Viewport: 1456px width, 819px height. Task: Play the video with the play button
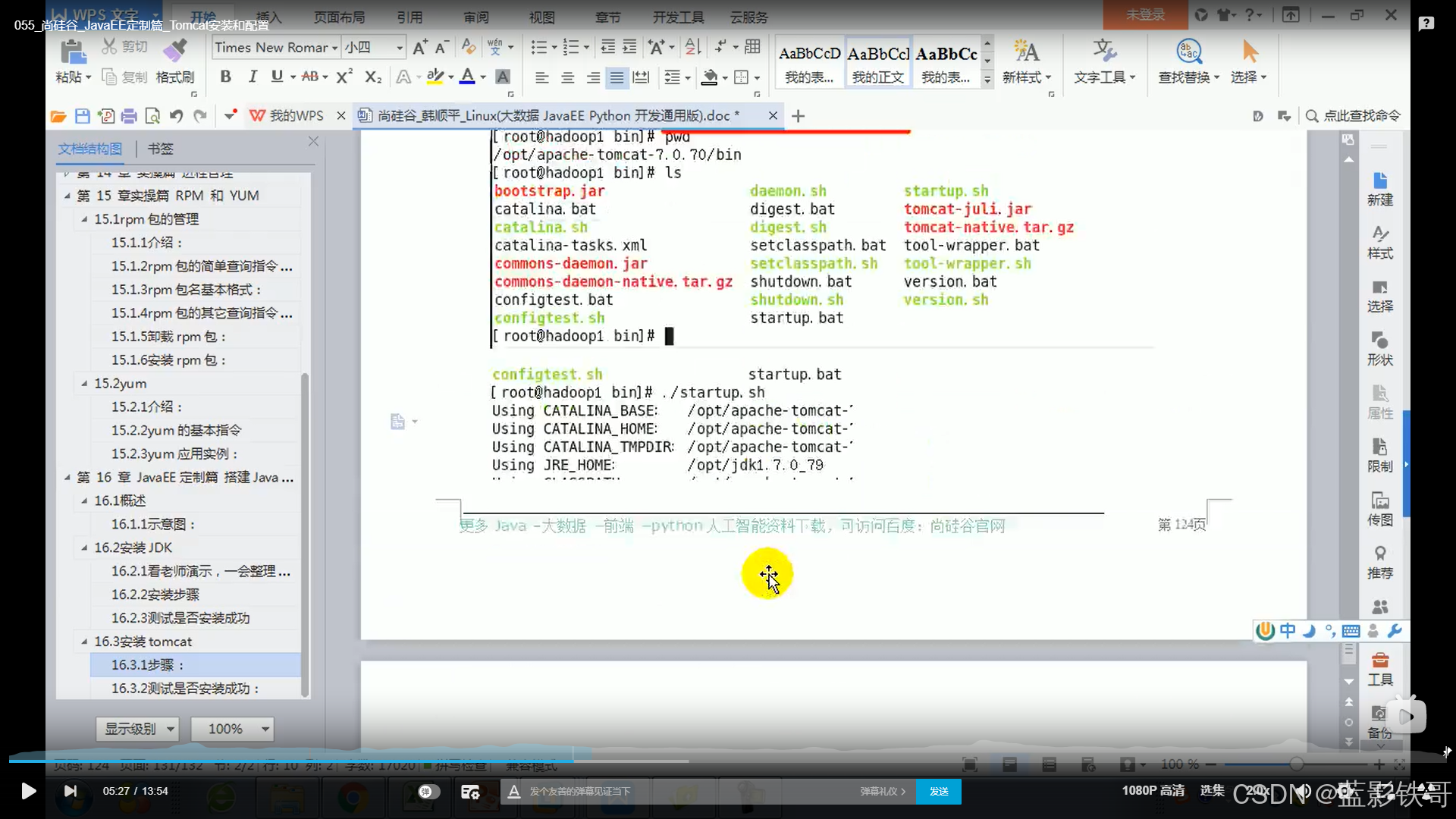(x=28, y=791)
